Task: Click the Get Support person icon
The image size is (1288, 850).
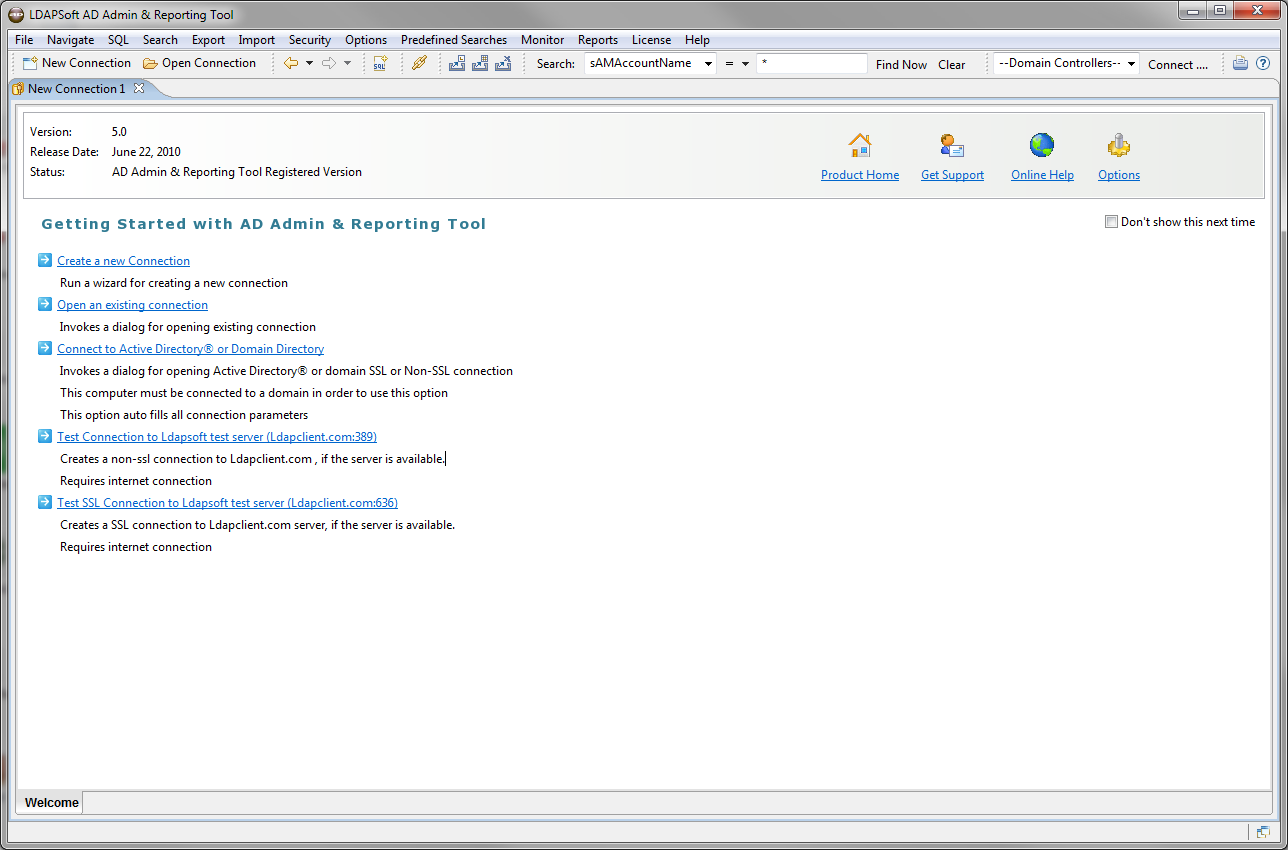Action: point(952,145)
